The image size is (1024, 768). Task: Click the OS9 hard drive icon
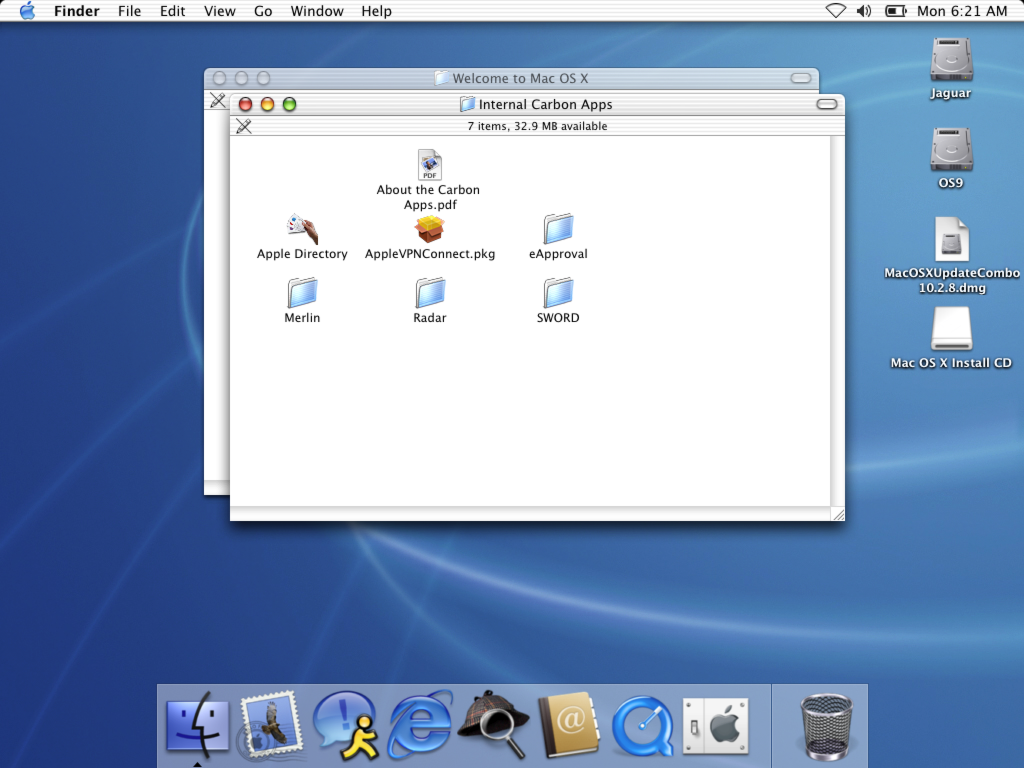coord(952,150)
